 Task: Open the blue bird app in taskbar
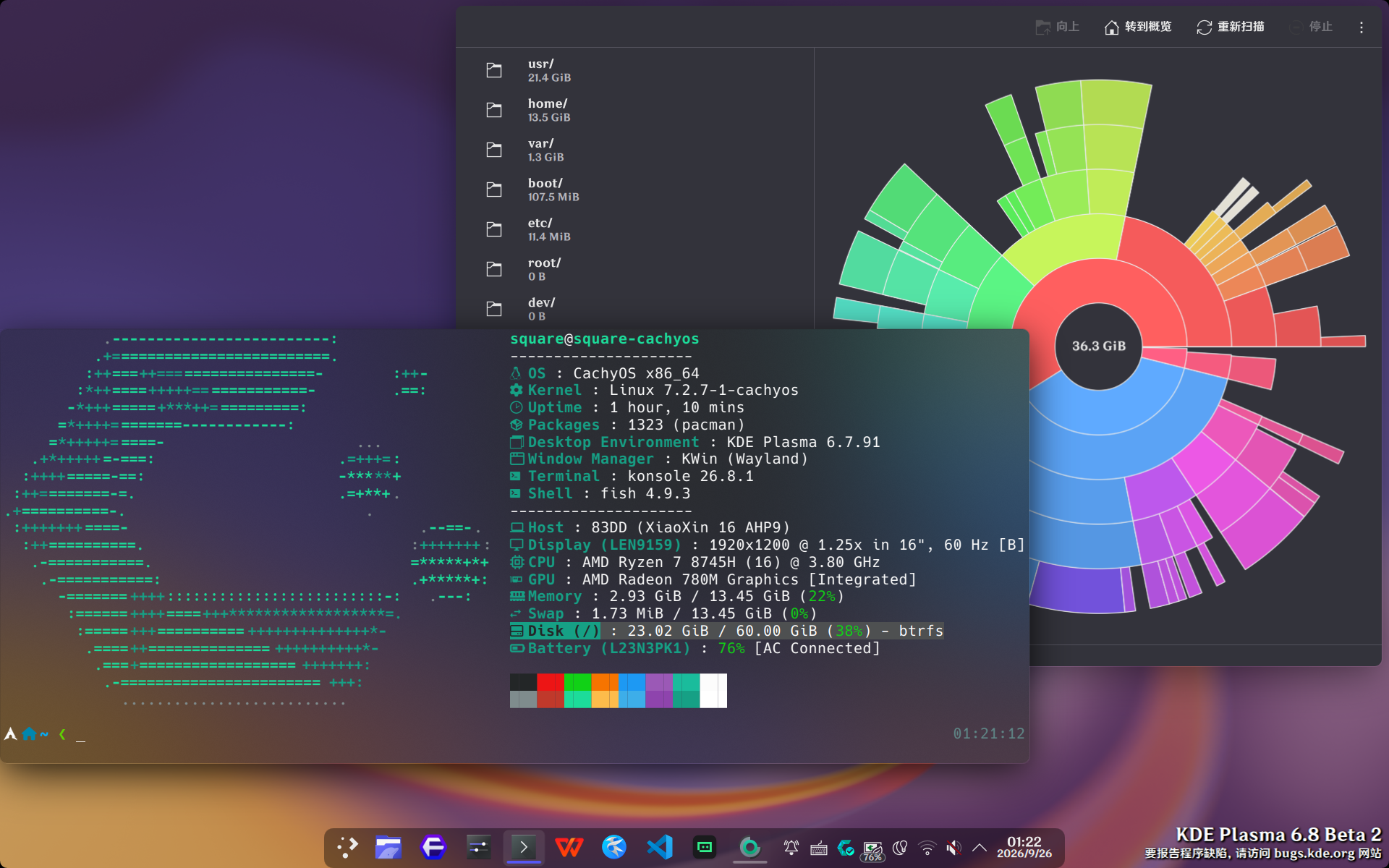[x=614, y=847]
